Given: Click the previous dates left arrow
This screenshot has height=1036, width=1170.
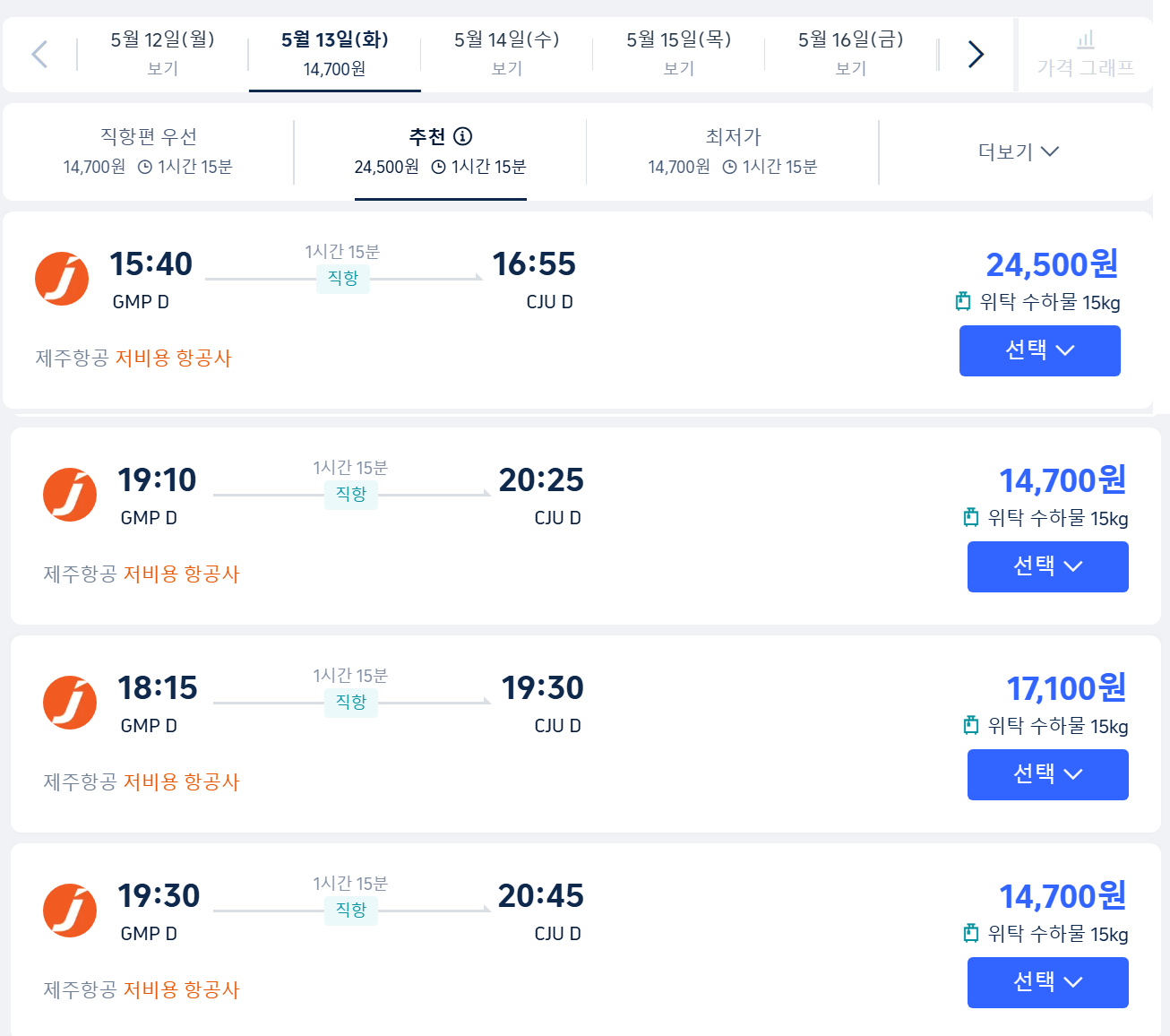Looking at the screenshot, I should tap(39, 55).
